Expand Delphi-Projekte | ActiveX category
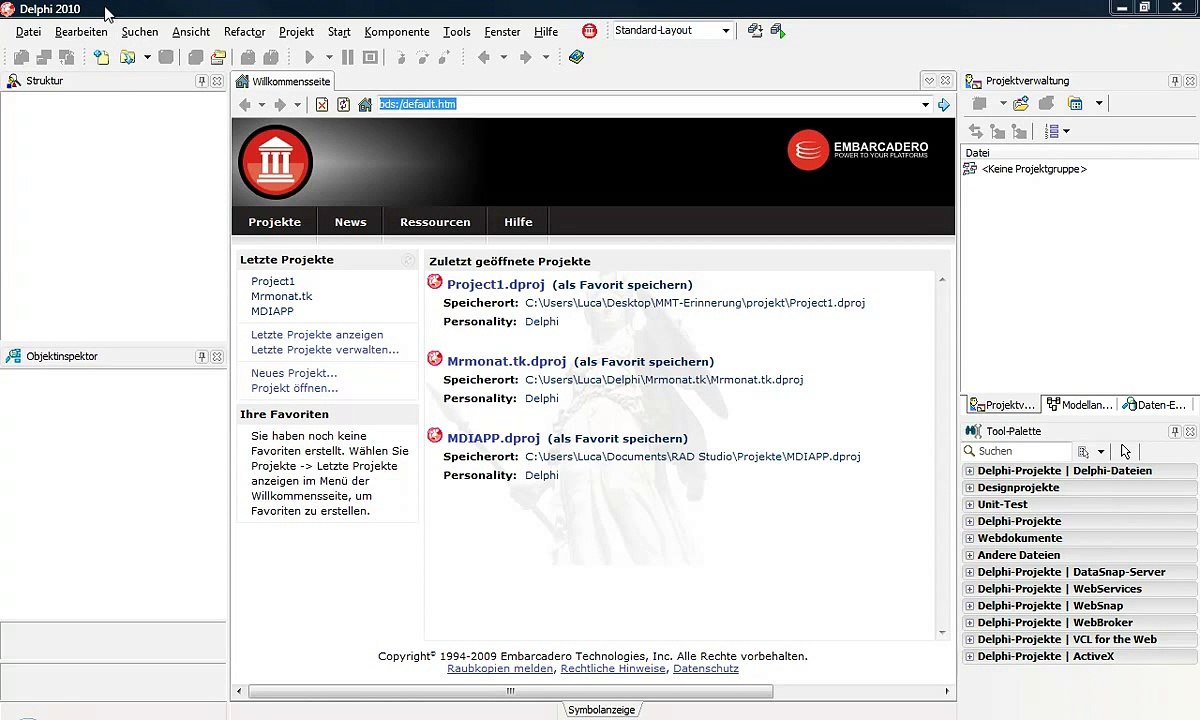1200x720 pixels. (969, 656)
